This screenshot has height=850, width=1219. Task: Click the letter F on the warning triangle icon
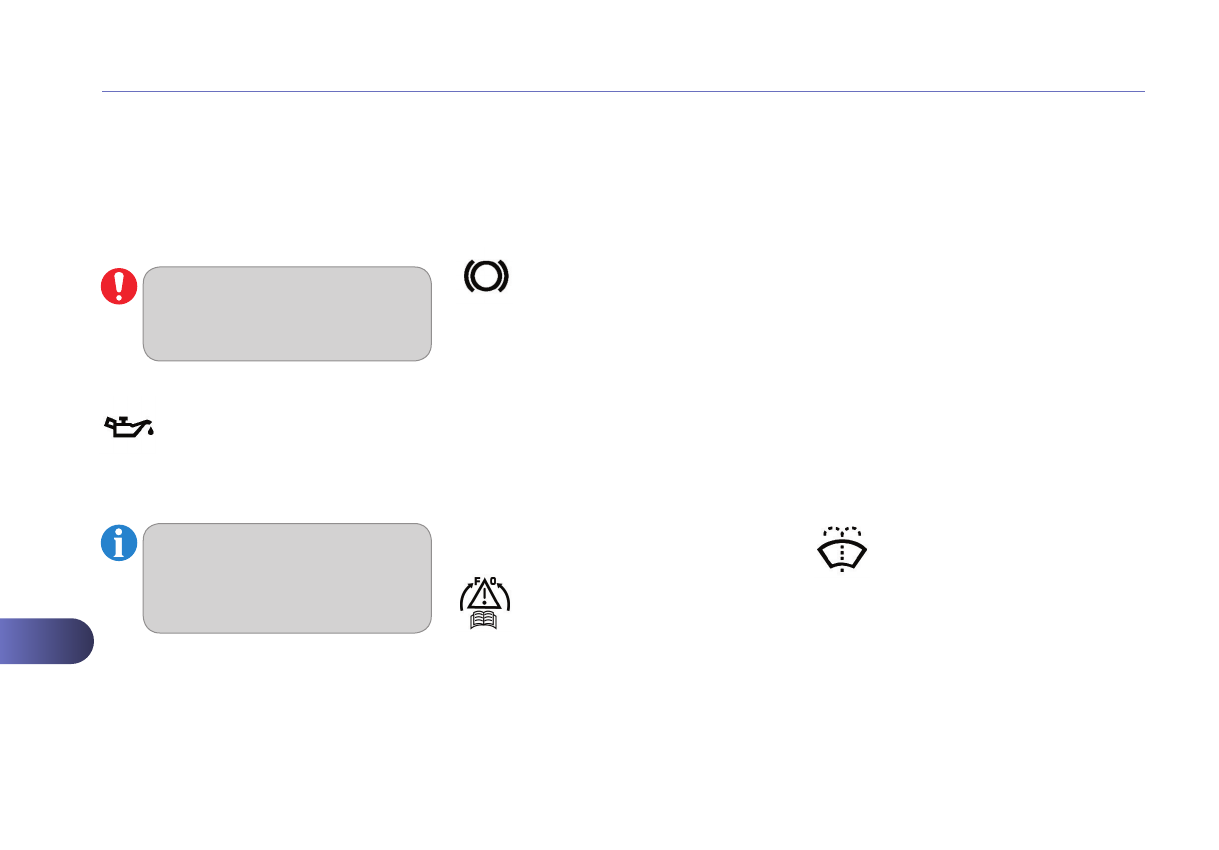(x=477, y=579)
